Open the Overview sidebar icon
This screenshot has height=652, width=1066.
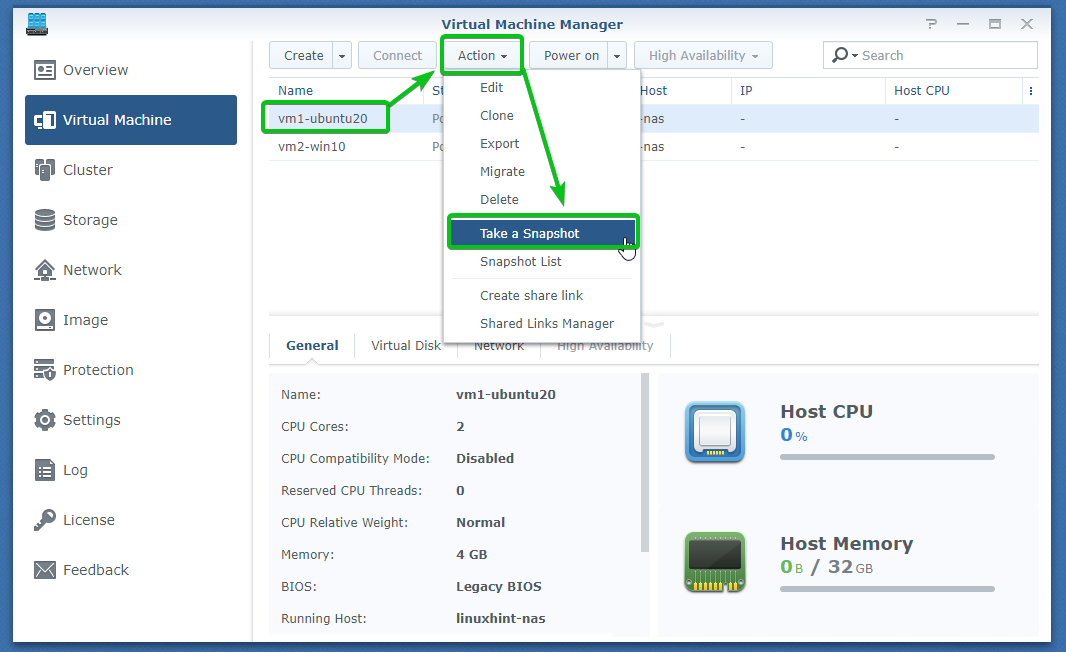45,70
